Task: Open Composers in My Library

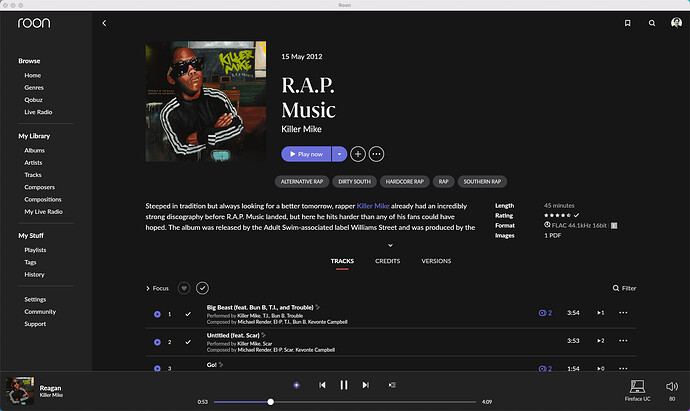Action: point(40,187)
